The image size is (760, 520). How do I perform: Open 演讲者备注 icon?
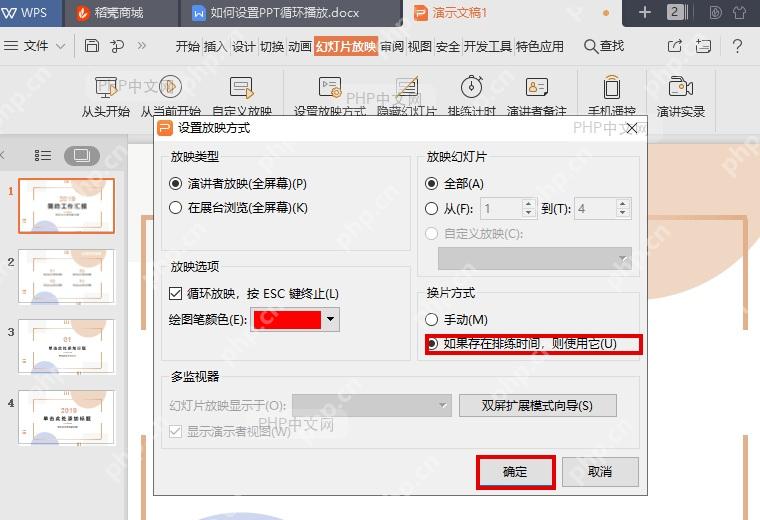pos(537,87)
